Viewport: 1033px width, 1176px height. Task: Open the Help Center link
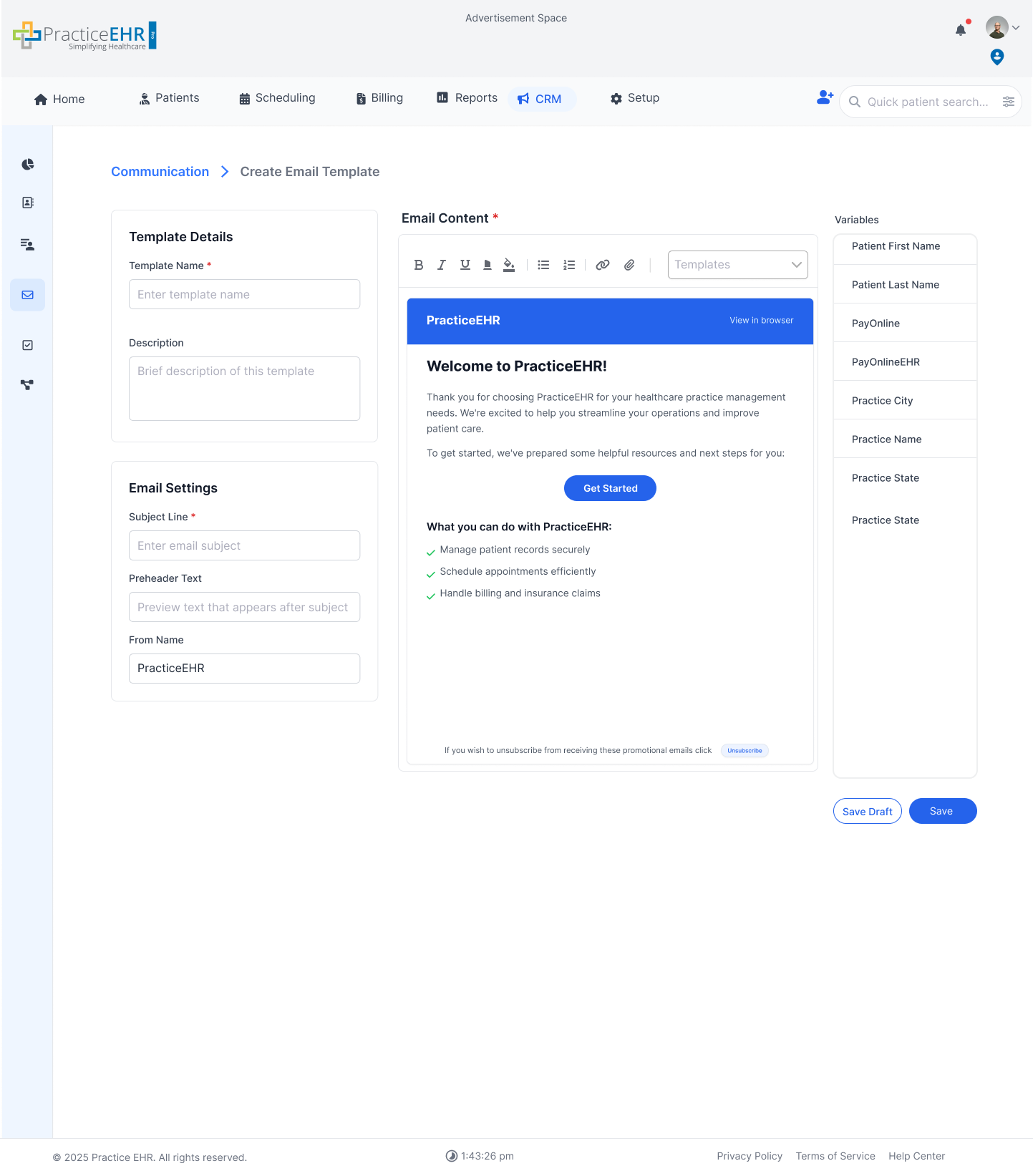pyautogui.click(x=916, y=1156)
